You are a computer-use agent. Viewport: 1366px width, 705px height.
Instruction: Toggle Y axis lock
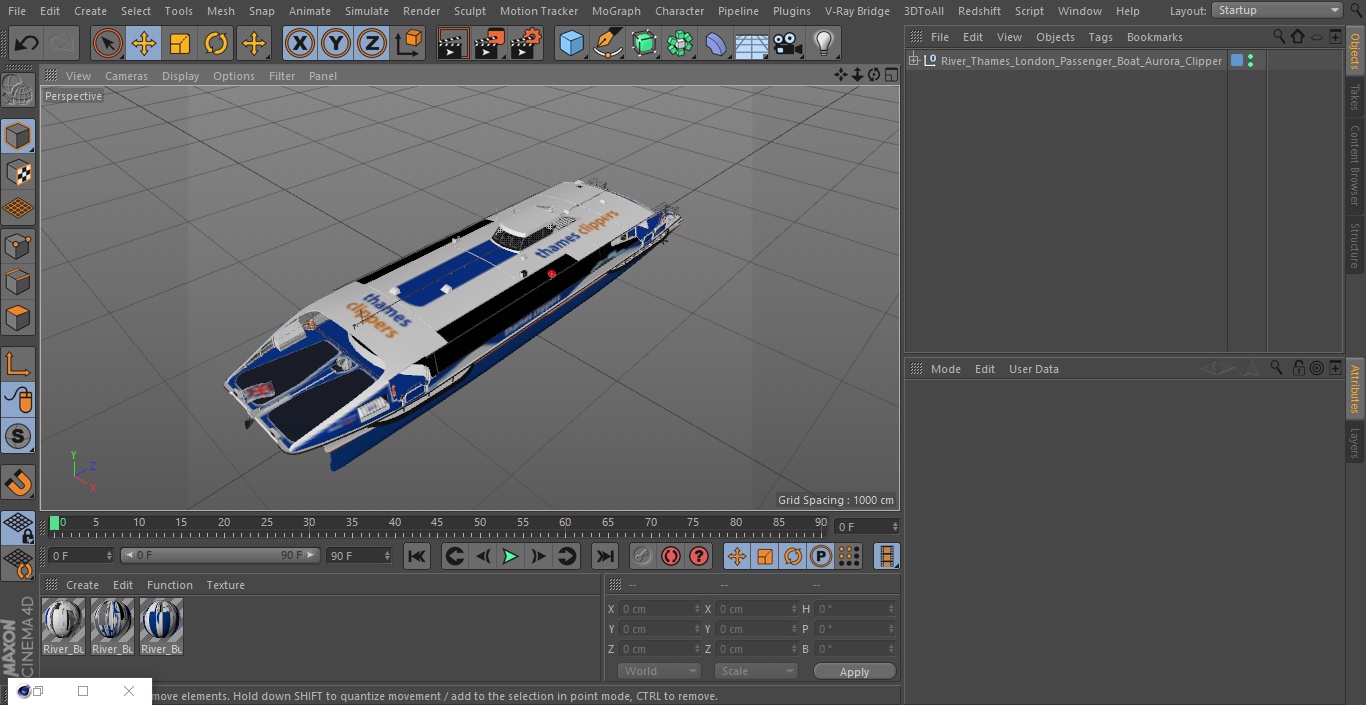(x=335, y=43)
